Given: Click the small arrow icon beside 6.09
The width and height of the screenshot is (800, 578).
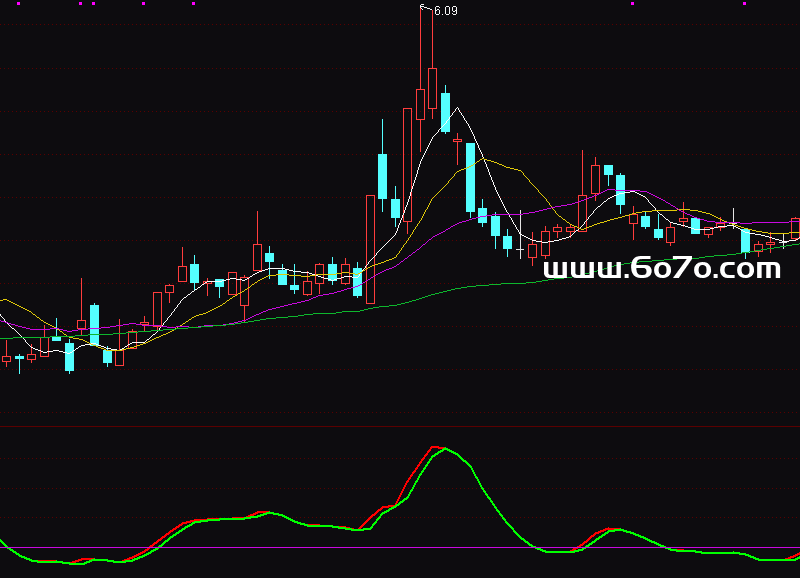Looking at the screenshot, I should 426,8.
